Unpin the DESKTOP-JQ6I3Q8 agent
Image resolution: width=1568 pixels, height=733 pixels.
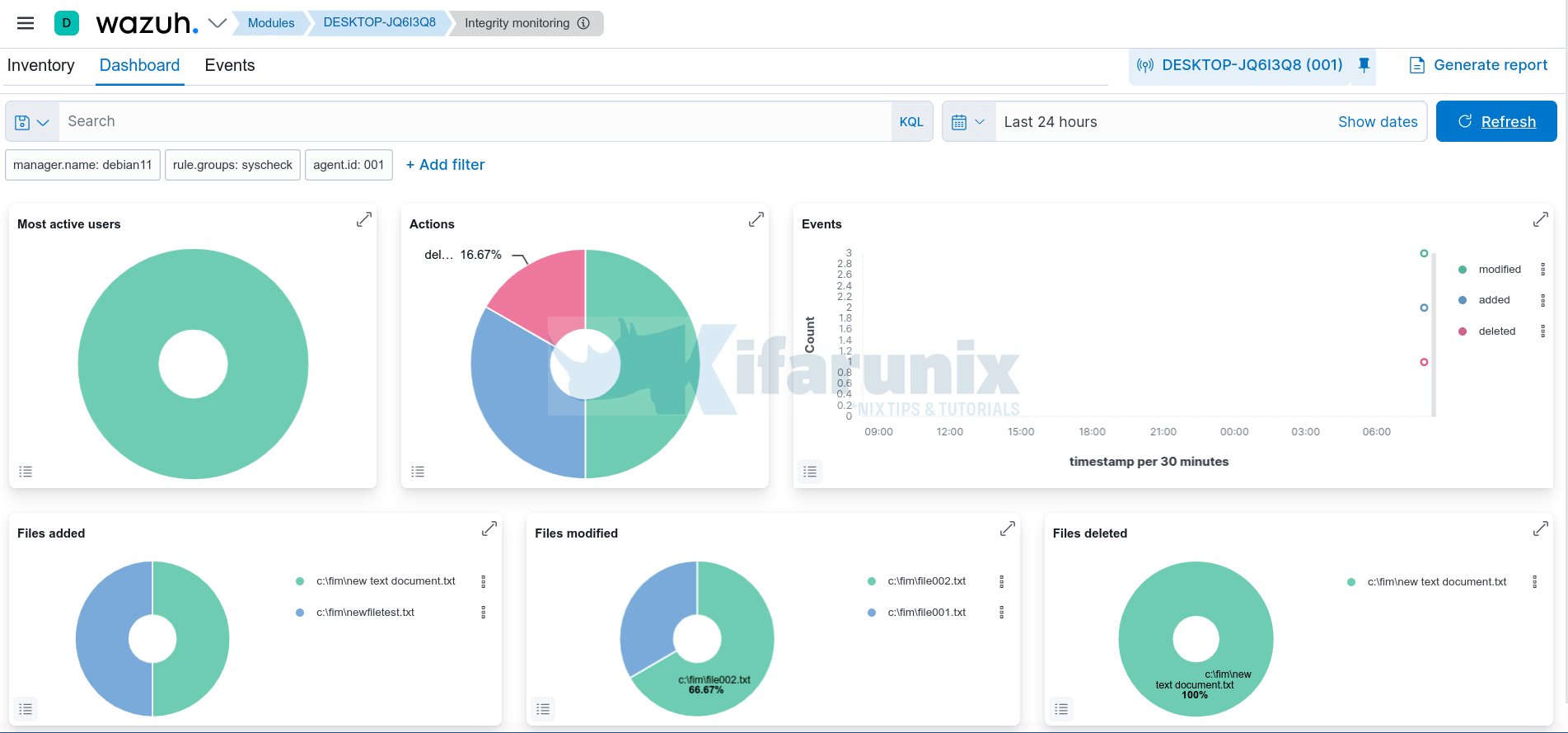coord(1364,65)
